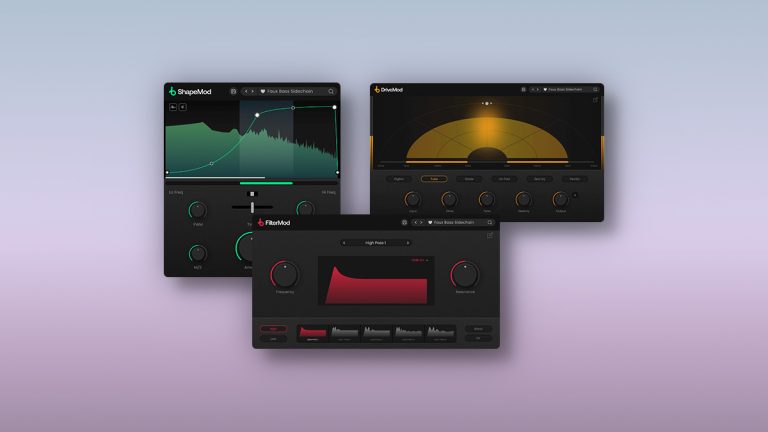The image size is (768, 432).
Task: Open red dropdown label in FilterMod display corner
Action: [419, 260]
